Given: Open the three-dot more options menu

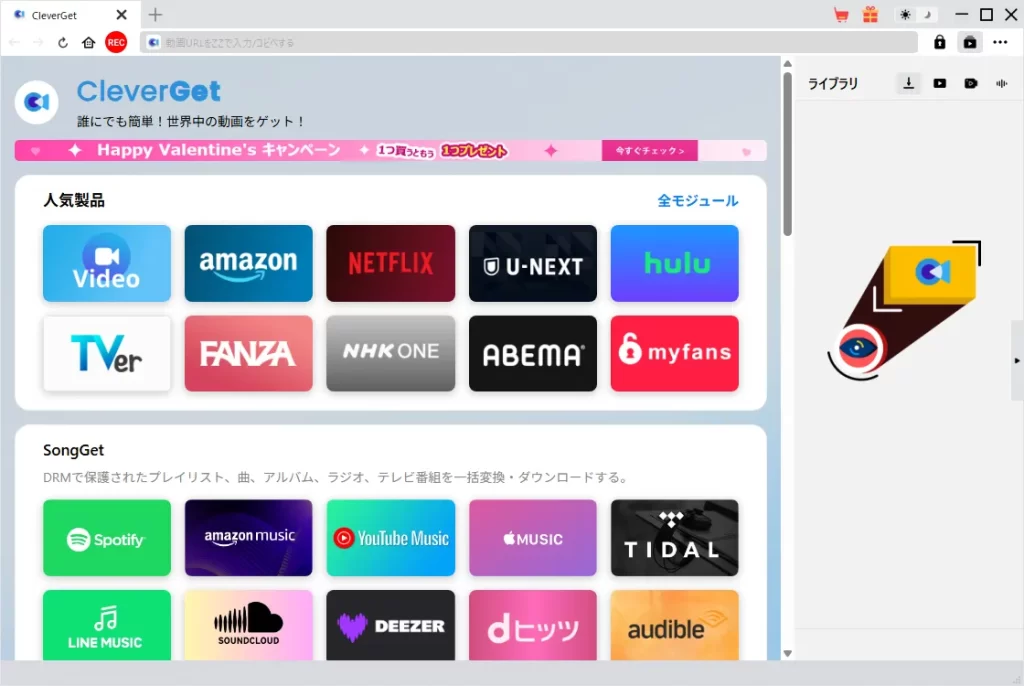Looking at the screenshot, I should coord(1000,42).
